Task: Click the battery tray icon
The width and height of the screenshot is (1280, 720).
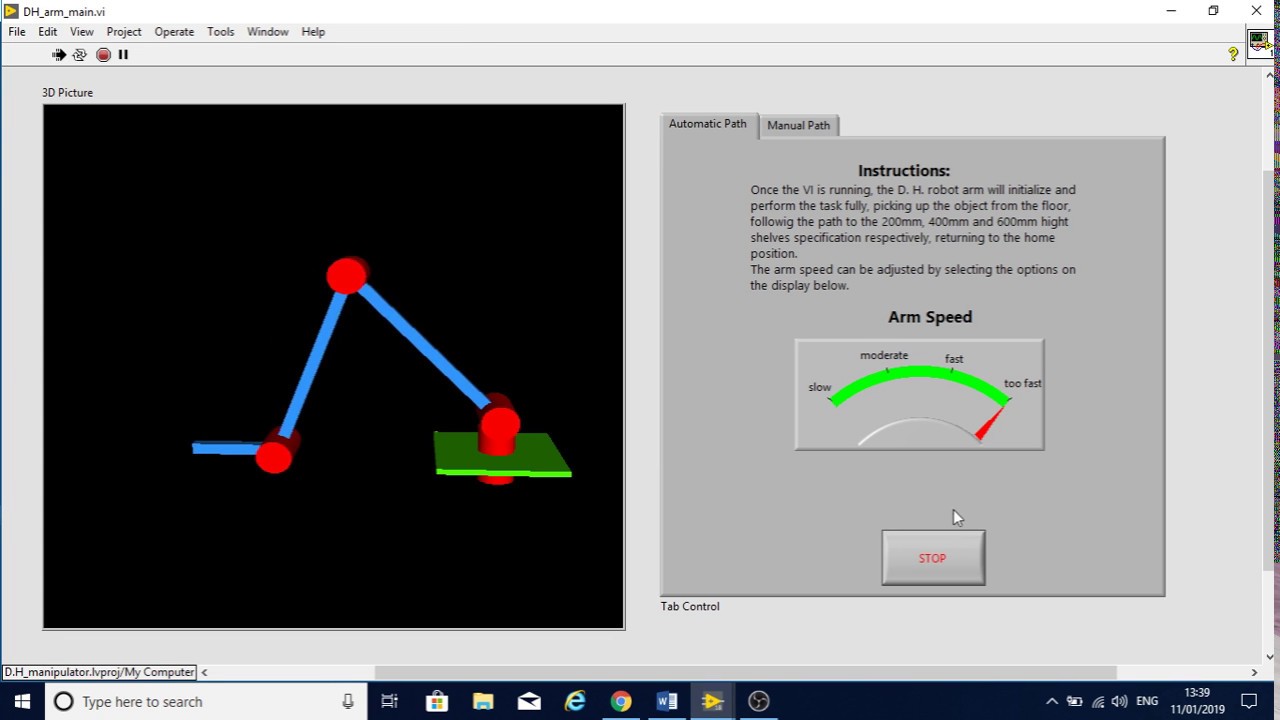Action: (x=1074, y=702)
